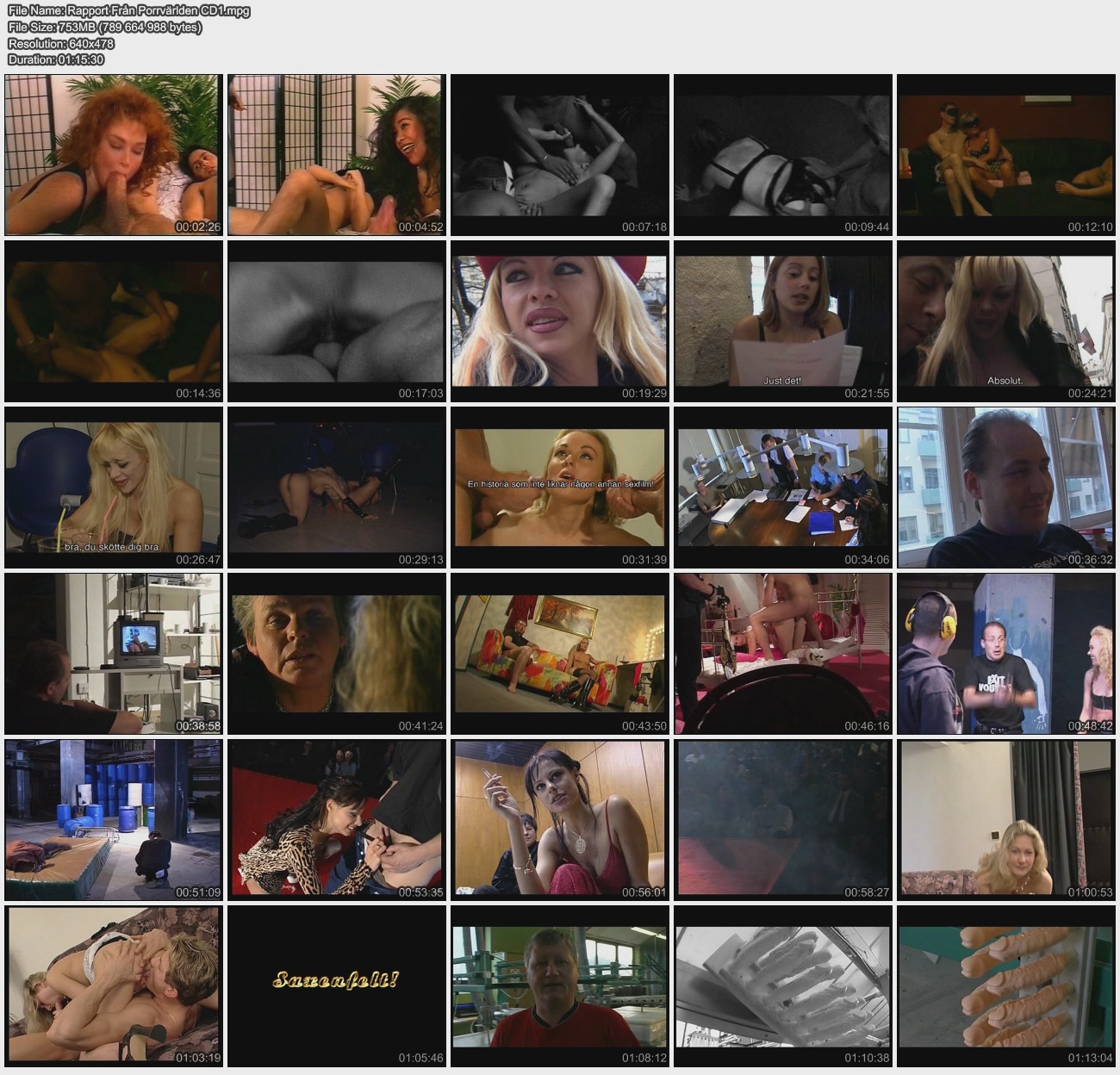Screen dimensions: 1120x1075
Task: Click the File Size 753MB text line
Action: (105, 28)
